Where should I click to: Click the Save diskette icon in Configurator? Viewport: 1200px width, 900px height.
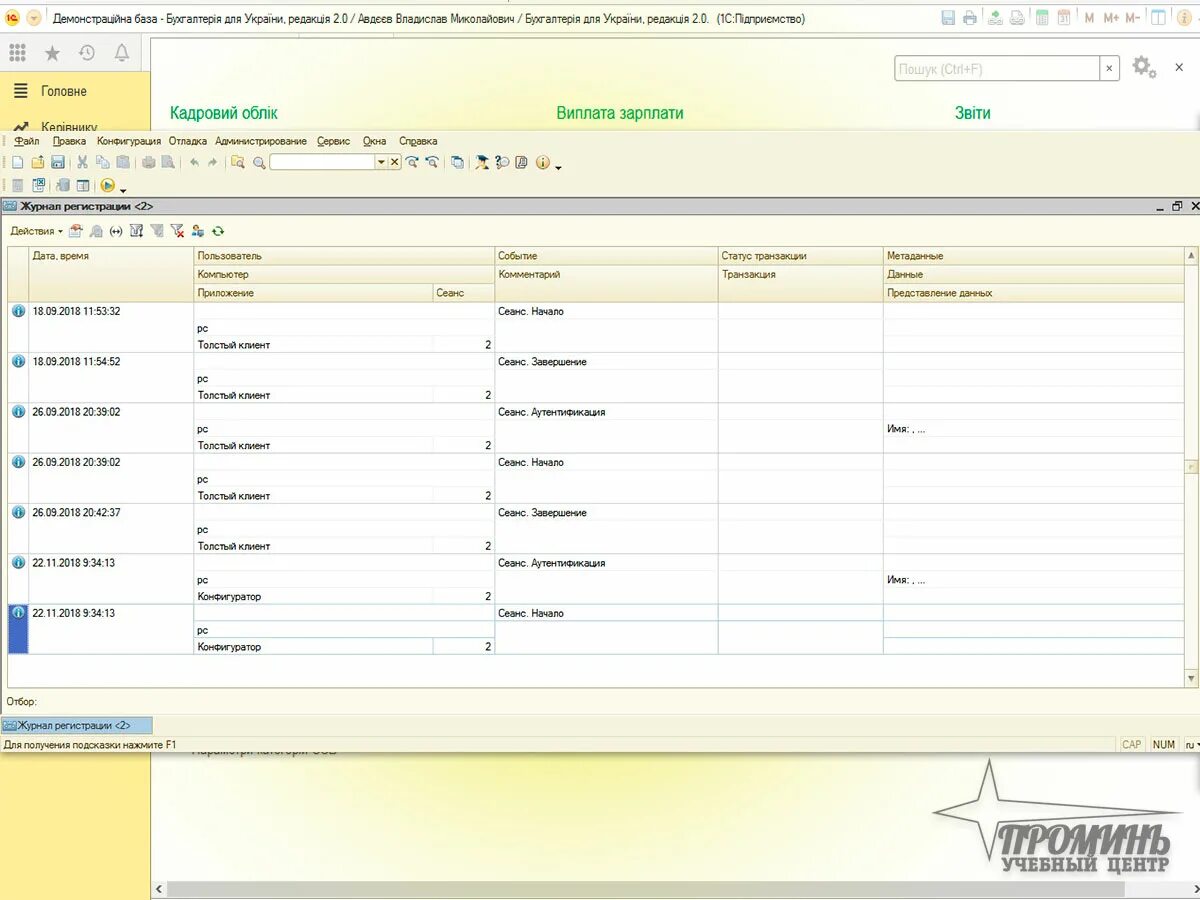pos(57,162)
